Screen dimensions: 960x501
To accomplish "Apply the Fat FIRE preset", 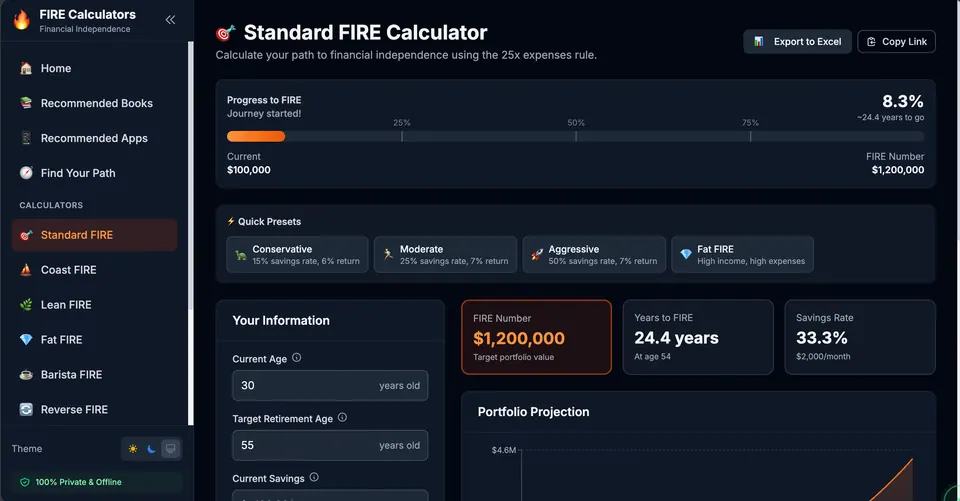I will [743, 254].
